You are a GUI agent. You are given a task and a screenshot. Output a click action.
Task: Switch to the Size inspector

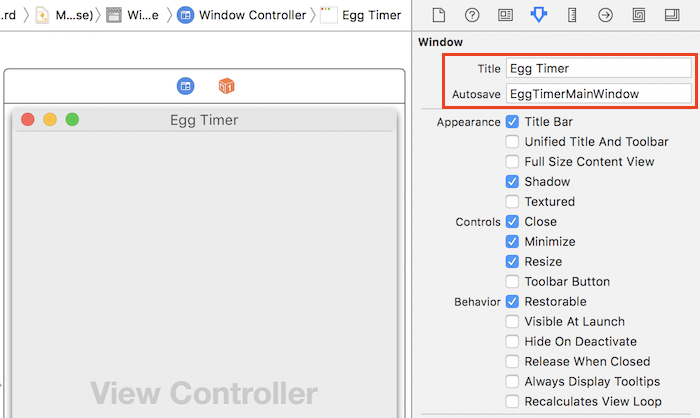point(572,15)
